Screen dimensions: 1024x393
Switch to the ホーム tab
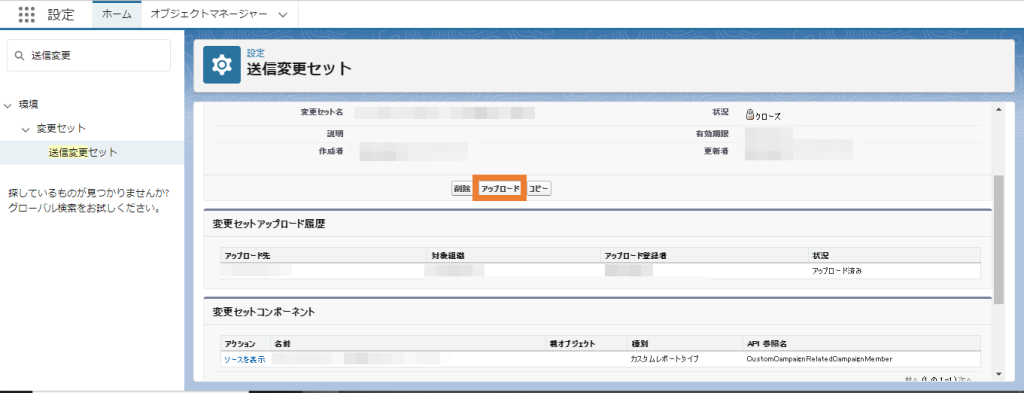click(117, 14)
